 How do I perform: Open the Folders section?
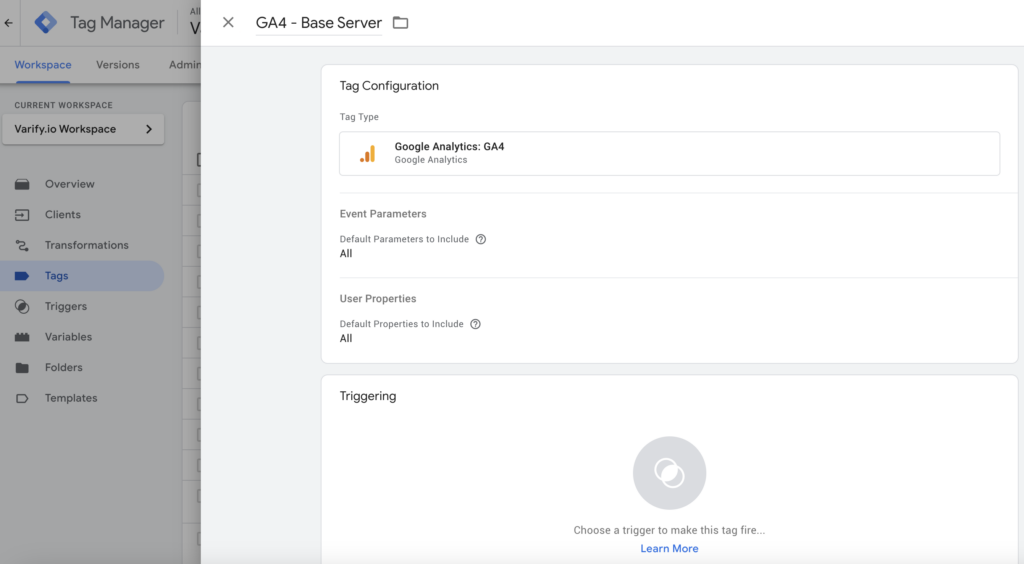click(64, 368)
